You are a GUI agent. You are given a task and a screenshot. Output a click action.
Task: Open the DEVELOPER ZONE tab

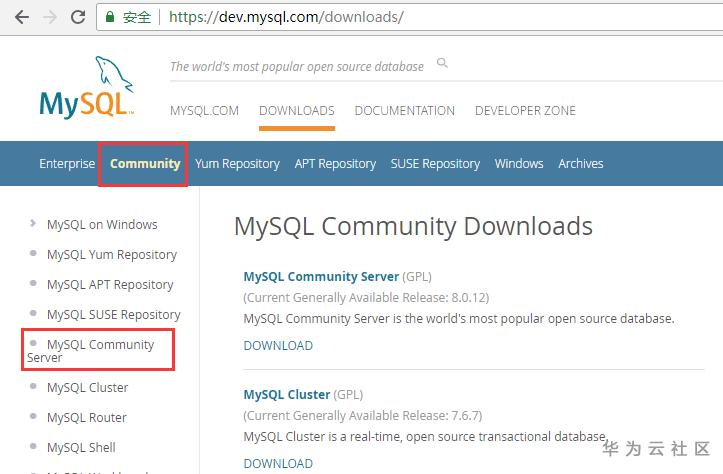pyautogui.click(x=525, y=111)
